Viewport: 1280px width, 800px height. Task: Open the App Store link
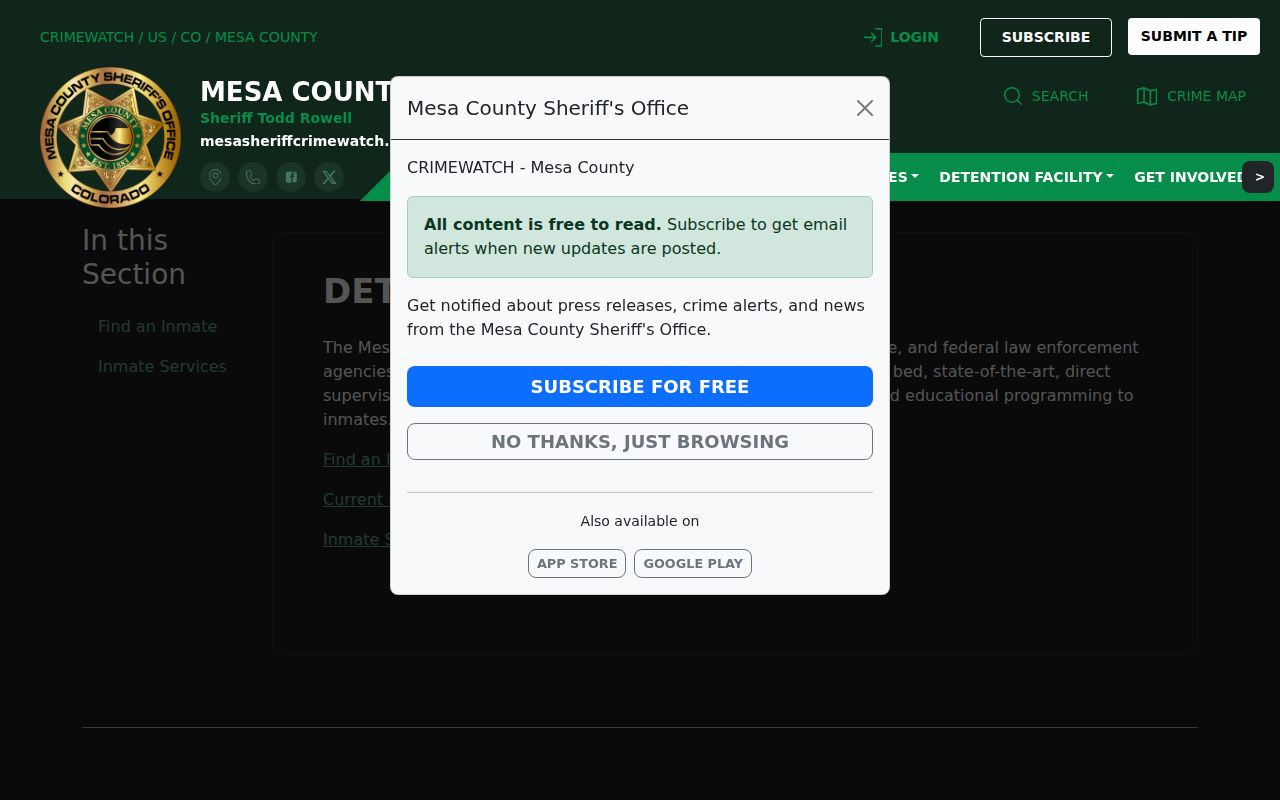[x=577, y=563]
